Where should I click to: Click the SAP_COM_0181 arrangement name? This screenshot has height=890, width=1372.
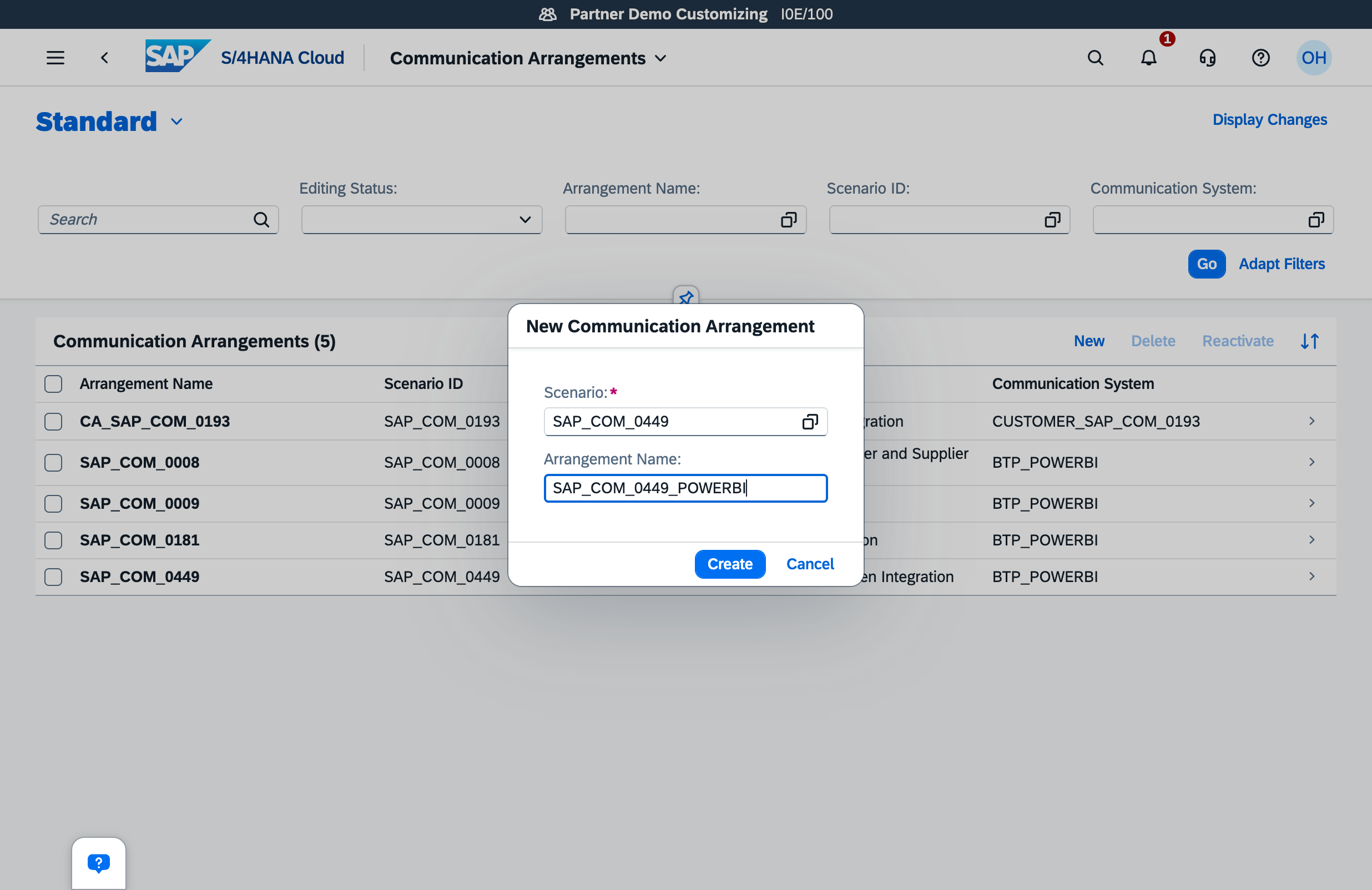pos(139,540)
